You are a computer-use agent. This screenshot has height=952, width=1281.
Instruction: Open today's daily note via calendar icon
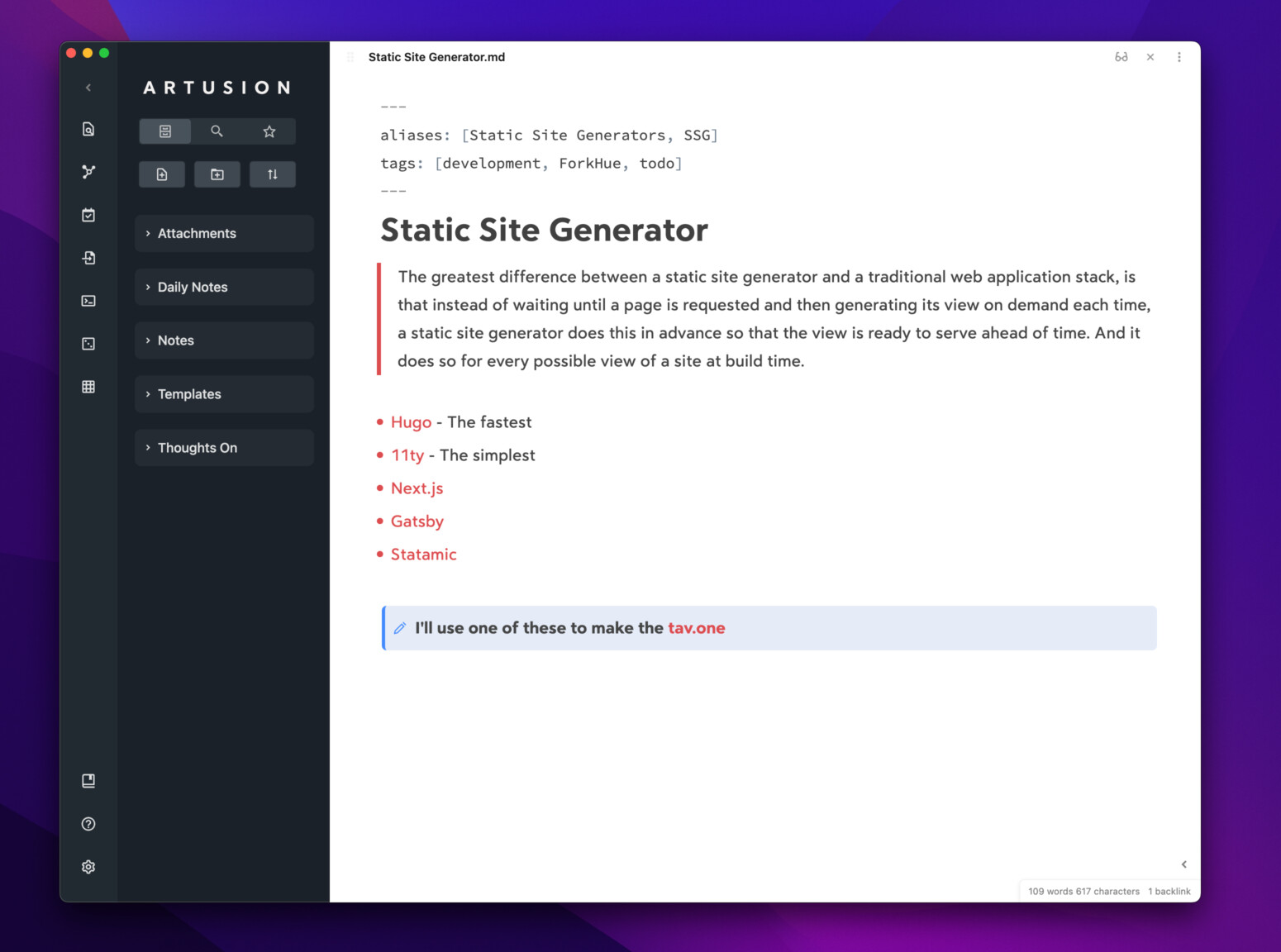pyautogui.click(x=88, y=215)
